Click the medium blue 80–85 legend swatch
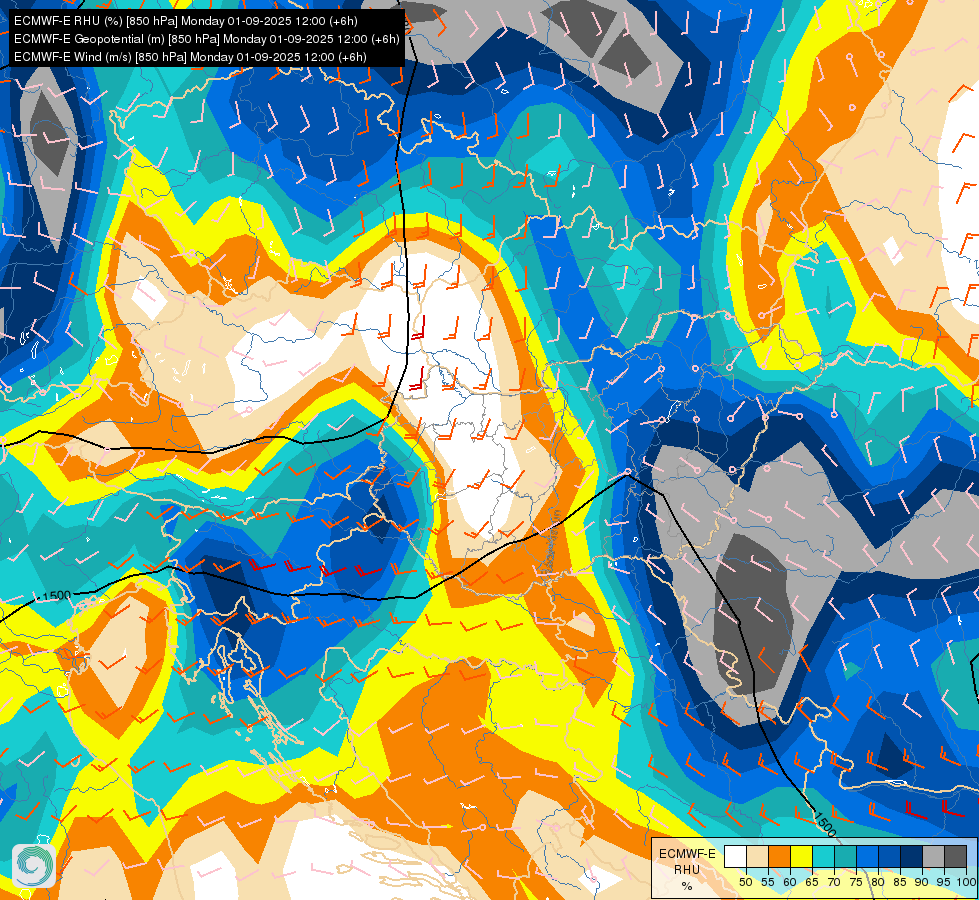 pos(889,856)
